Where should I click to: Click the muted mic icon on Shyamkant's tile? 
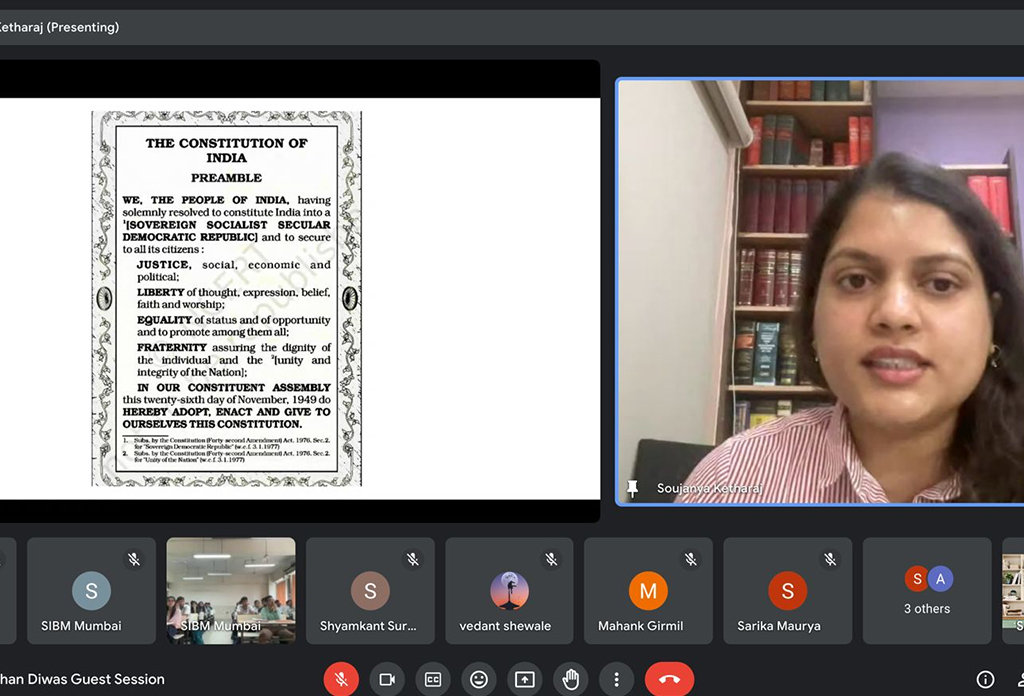(x=412, y=559)
